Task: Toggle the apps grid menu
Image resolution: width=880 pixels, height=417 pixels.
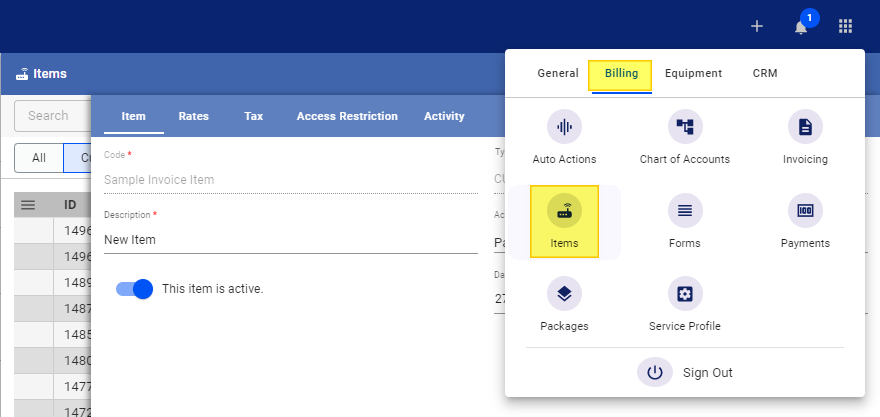Action: click(x=845, y=26)
